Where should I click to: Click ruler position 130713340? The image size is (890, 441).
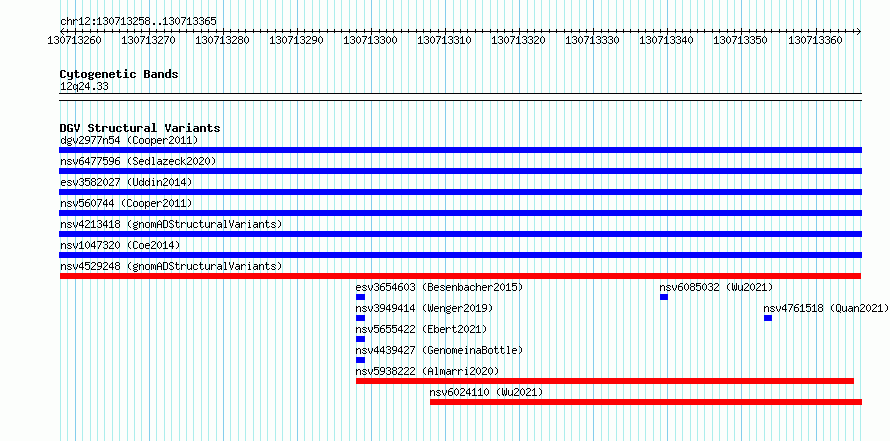(666, 40)
